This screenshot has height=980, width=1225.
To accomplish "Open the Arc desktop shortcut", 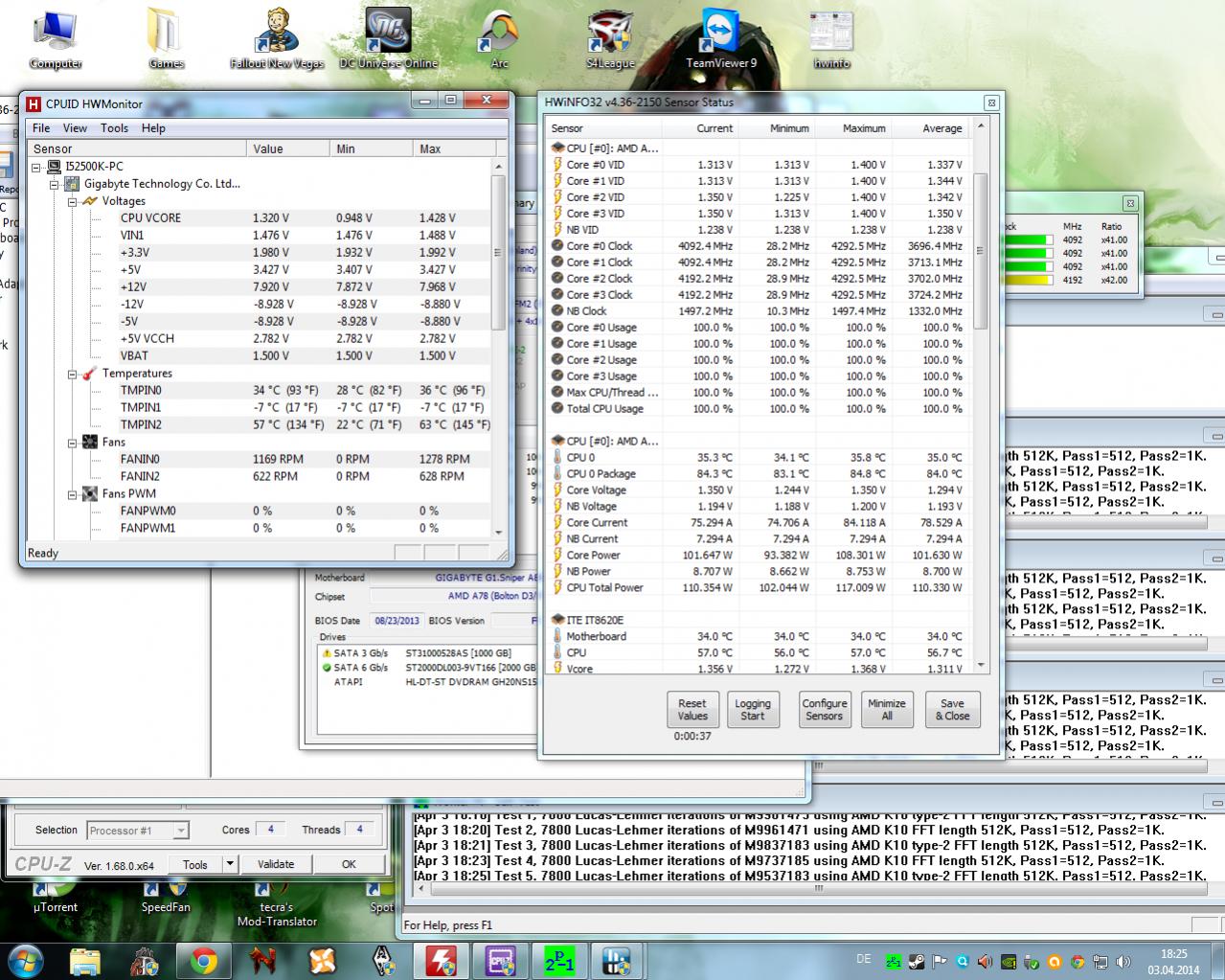I will click(499, 38).
